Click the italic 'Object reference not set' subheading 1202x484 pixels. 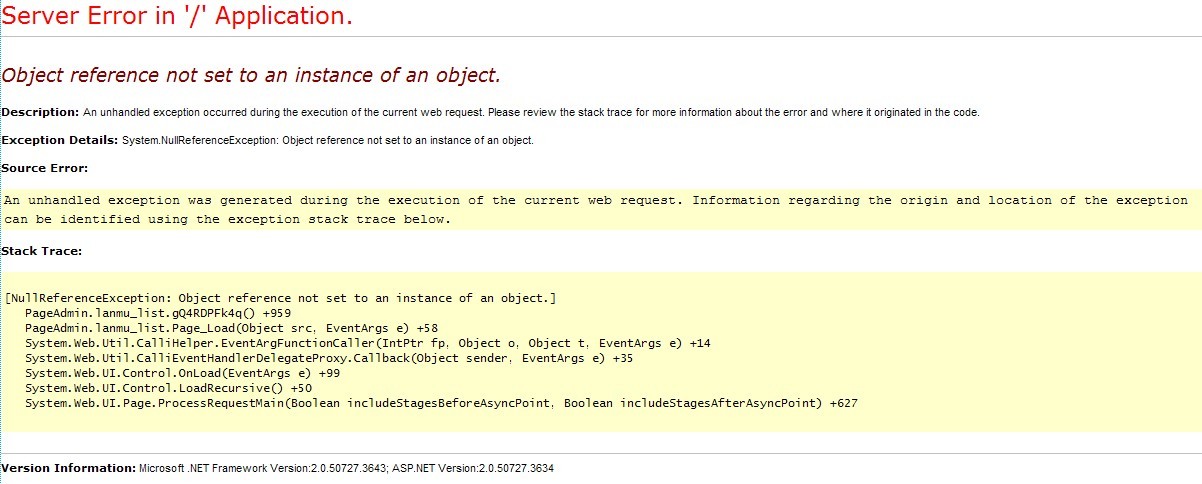pyautogui.click(x=251, y=76)
